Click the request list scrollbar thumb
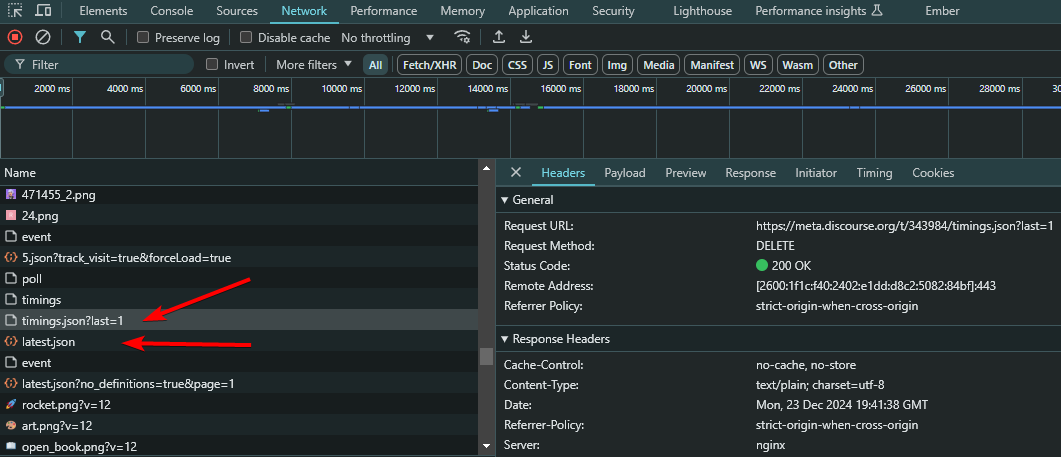The image size is (1061, 457). 487,356
